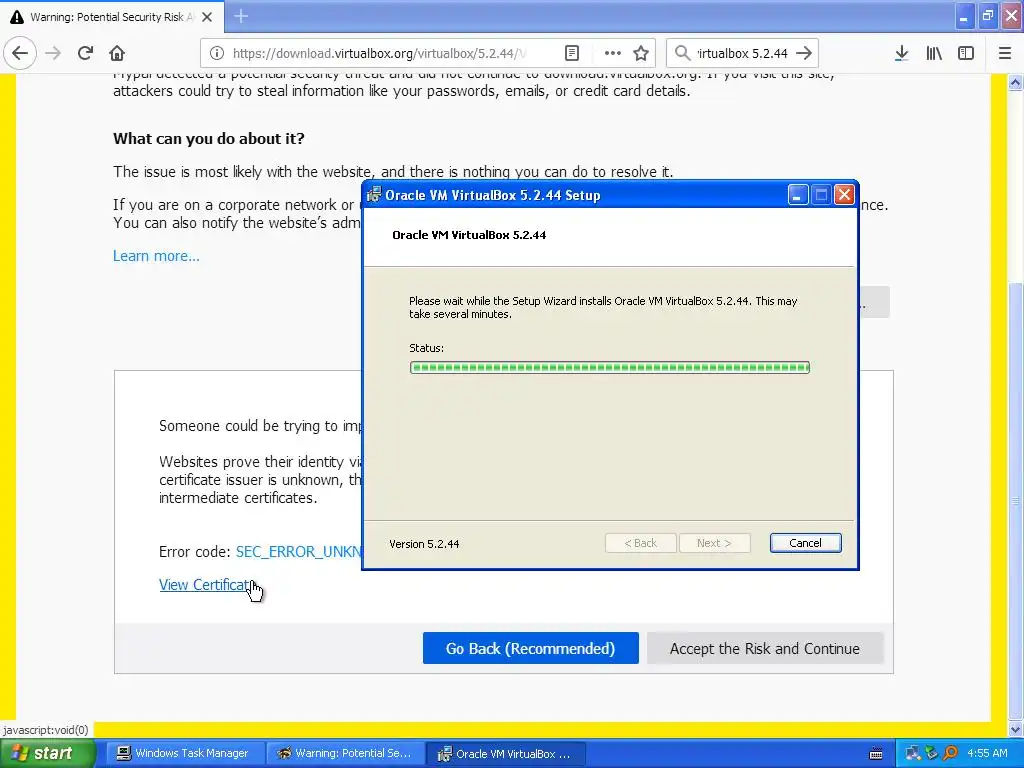Toggle the sidebar view

[x=966, y=53]
